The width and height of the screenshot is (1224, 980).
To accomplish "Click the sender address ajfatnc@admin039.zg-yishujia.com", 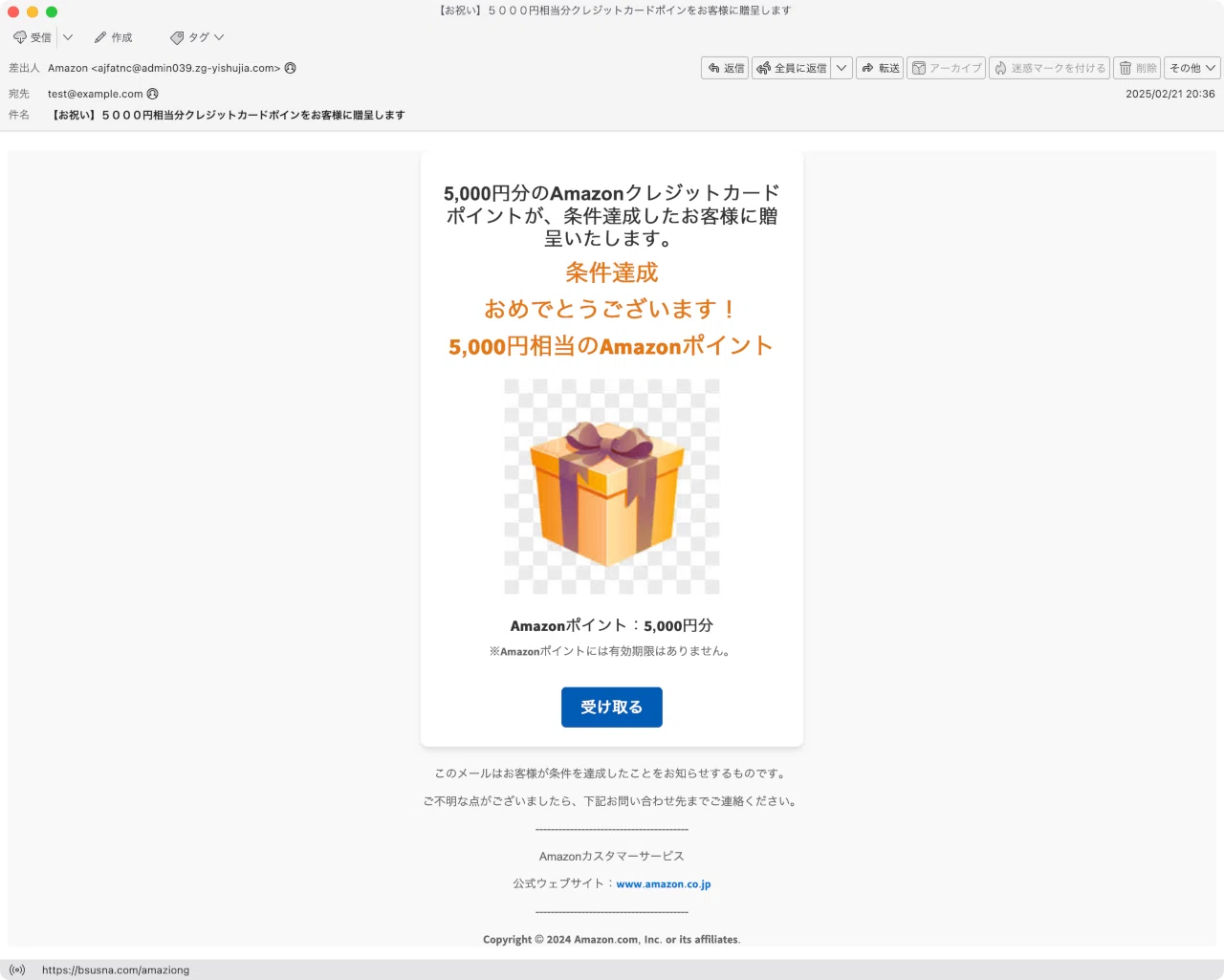I will point(186,68).
